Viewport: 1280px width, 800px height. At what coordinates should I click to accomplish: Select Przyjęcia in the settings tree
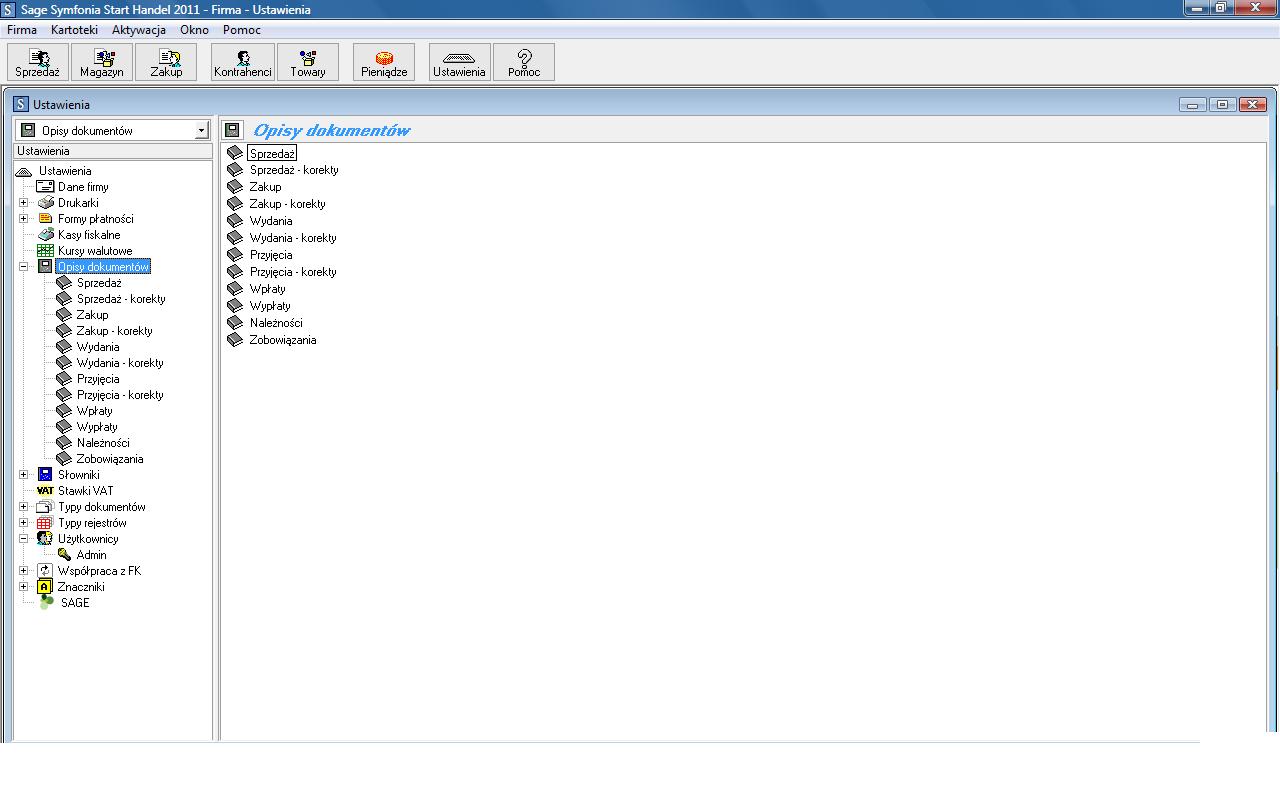98,379
